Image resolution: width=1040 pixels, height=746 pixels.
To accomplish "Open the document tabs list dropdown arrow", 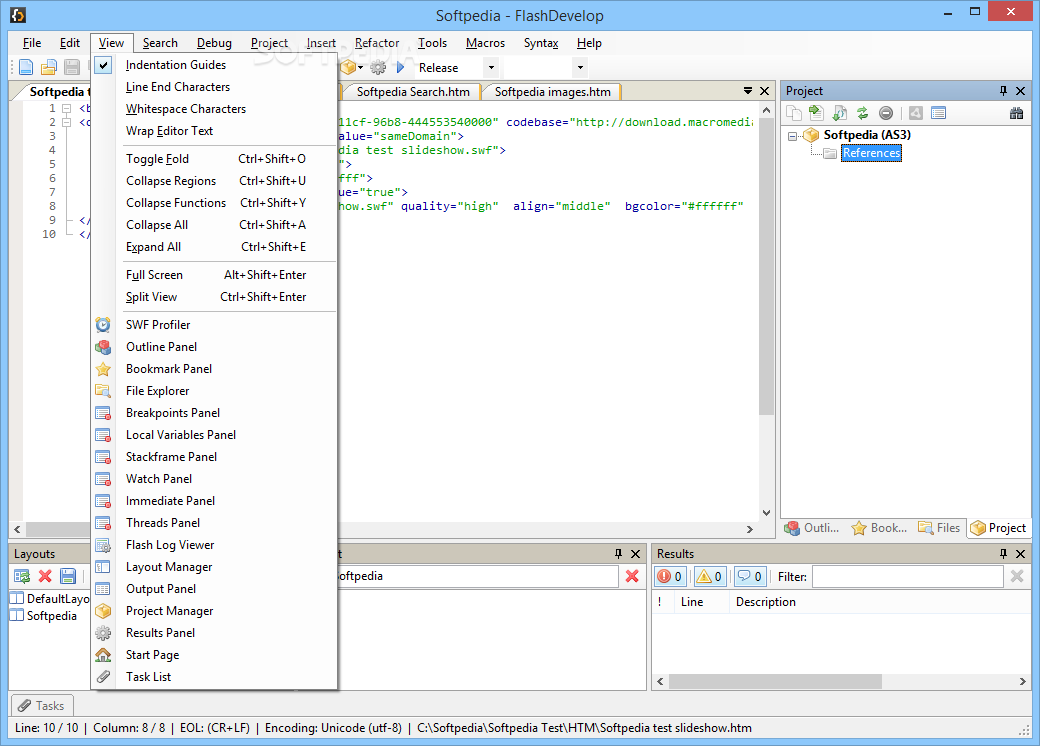I will point(748,90).
